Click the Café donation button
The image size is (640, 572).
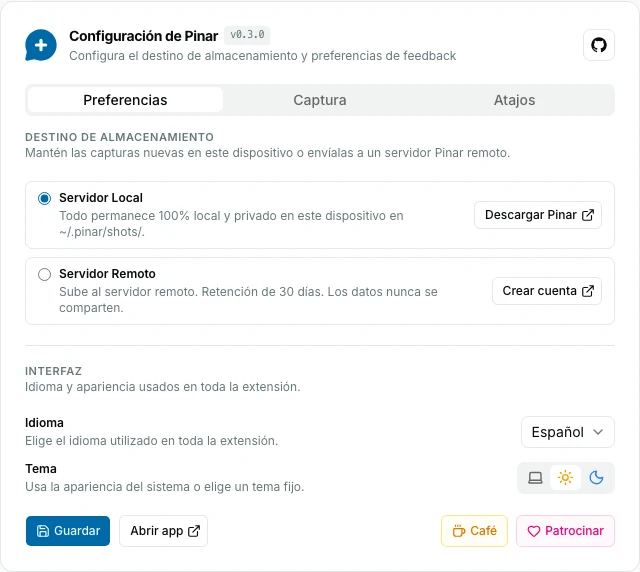(474, 531)
